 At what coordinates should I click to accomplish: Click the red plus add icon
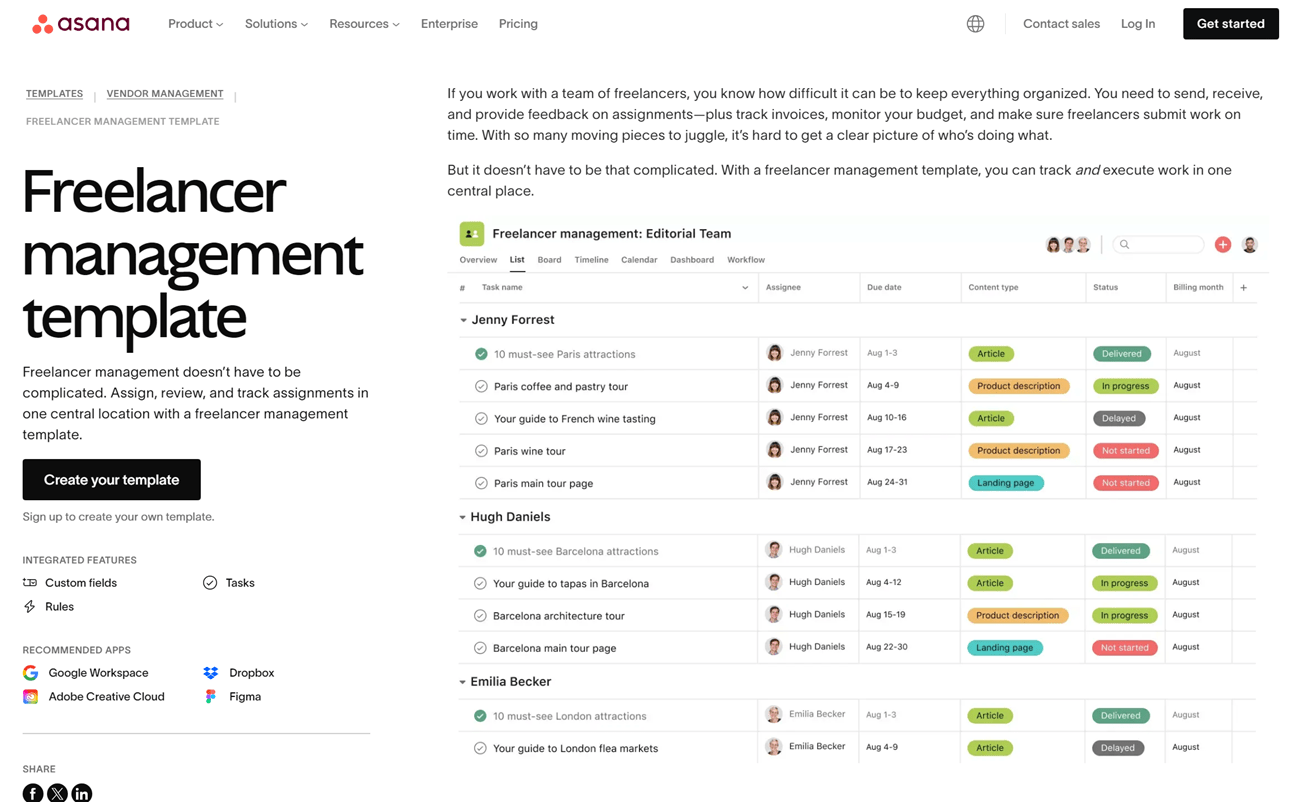[1223, 244]
